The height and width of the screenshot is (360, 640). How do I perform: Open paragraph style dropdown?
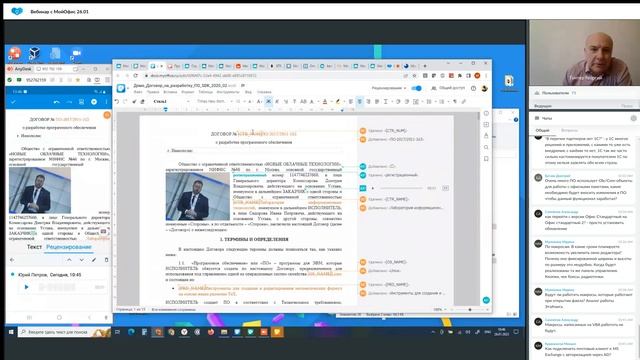pyautogui.click(x=171, y=101)
